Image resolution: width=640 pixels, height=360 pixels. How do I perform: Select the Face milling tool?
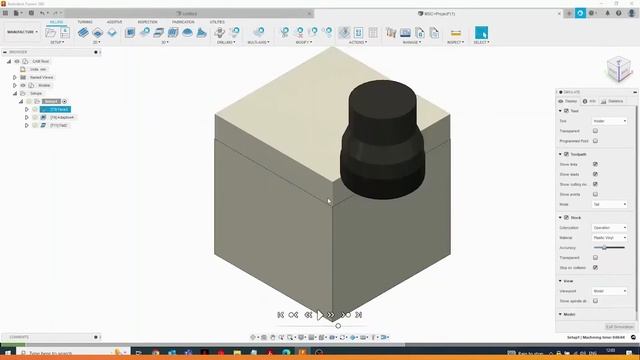[112, 32]
